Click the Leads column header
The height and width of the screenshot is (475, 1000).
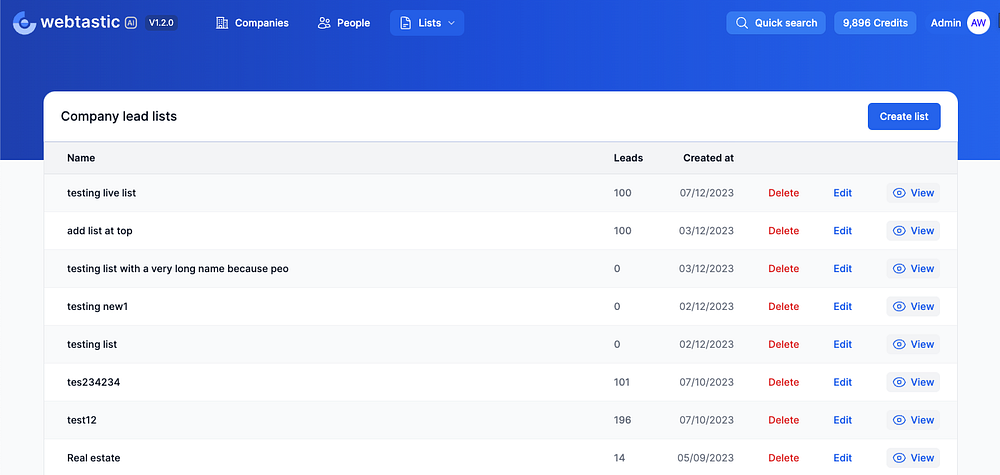628,158
